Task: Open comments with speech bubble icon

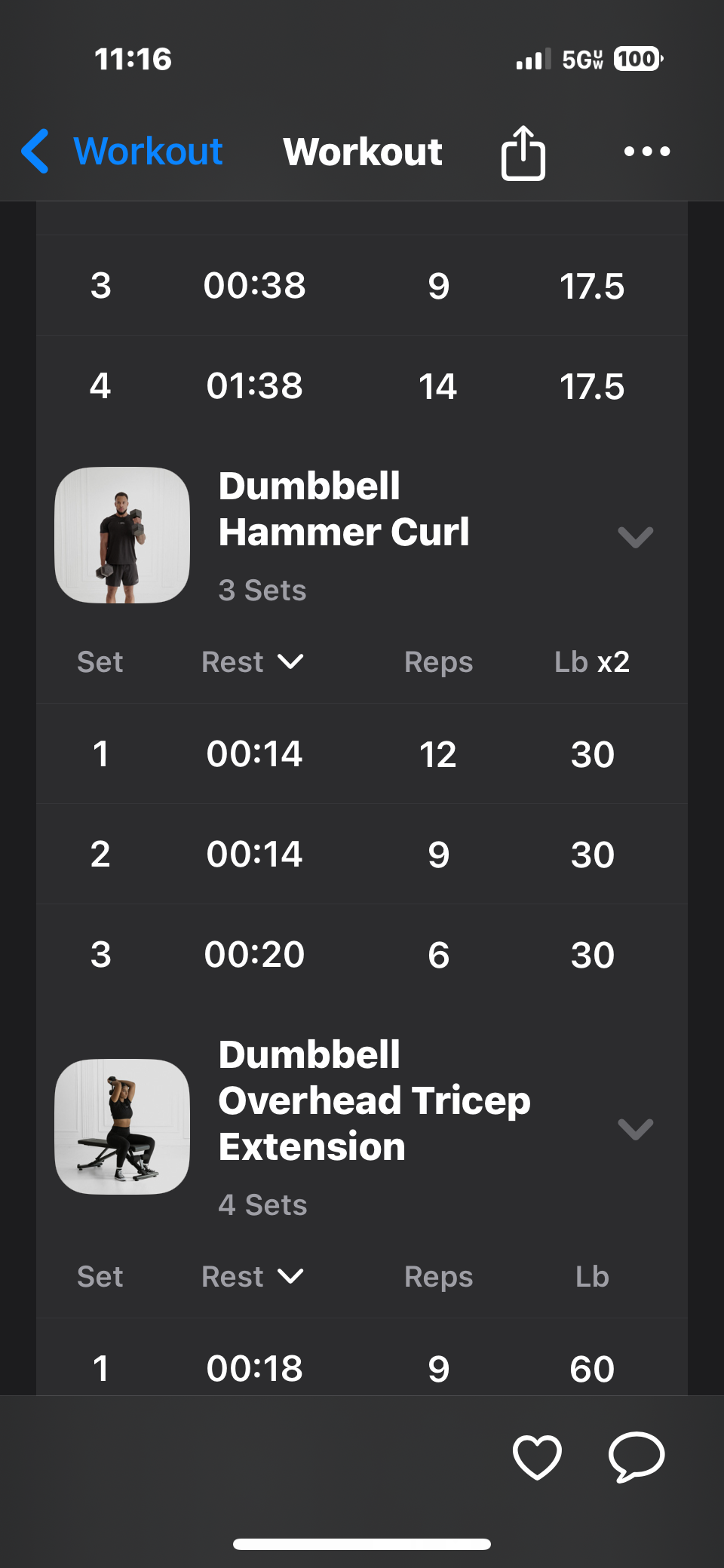Action: [637, 1456]
